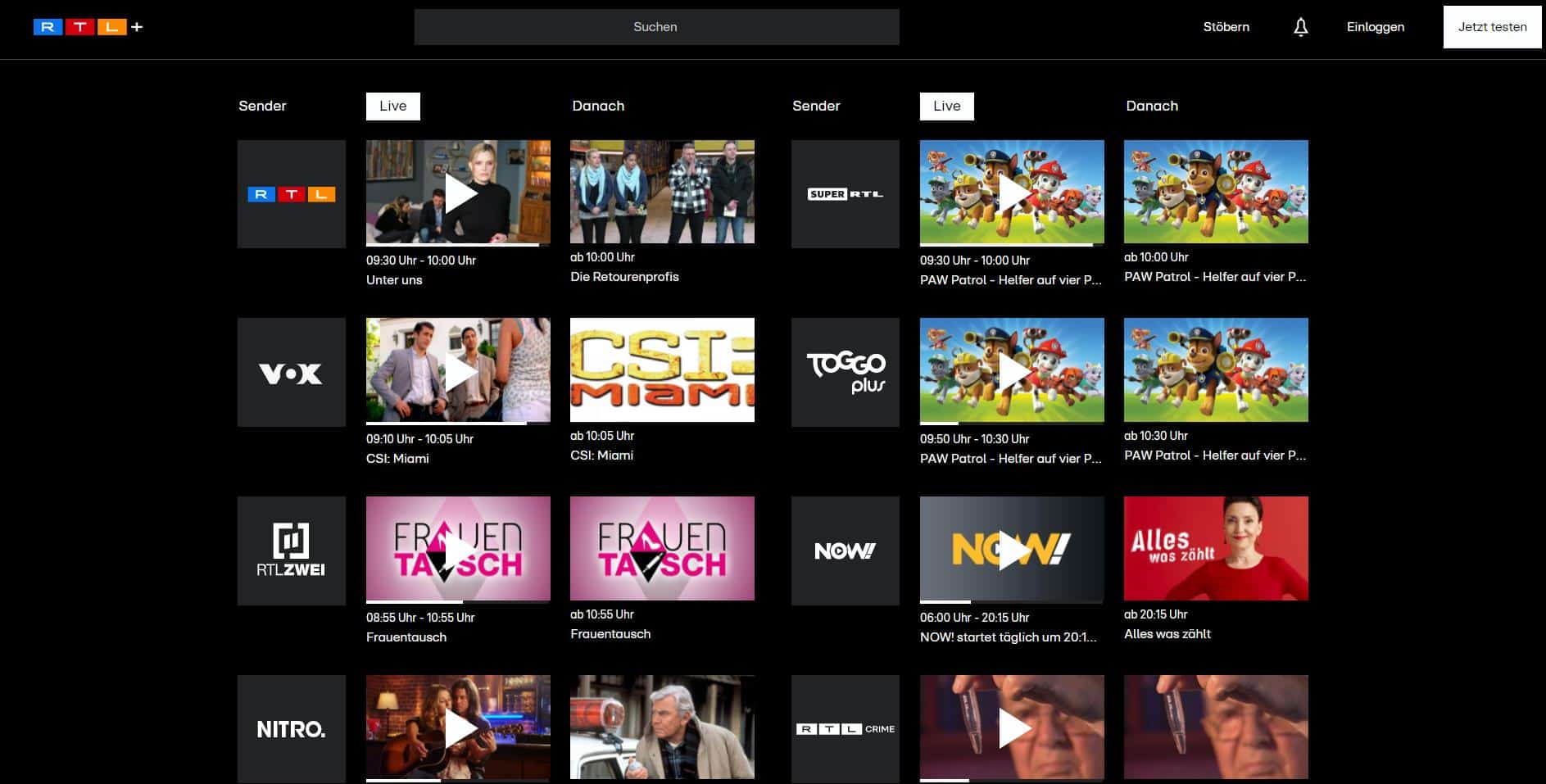Open Alles was zählt thumbnail

(1216, 549)
